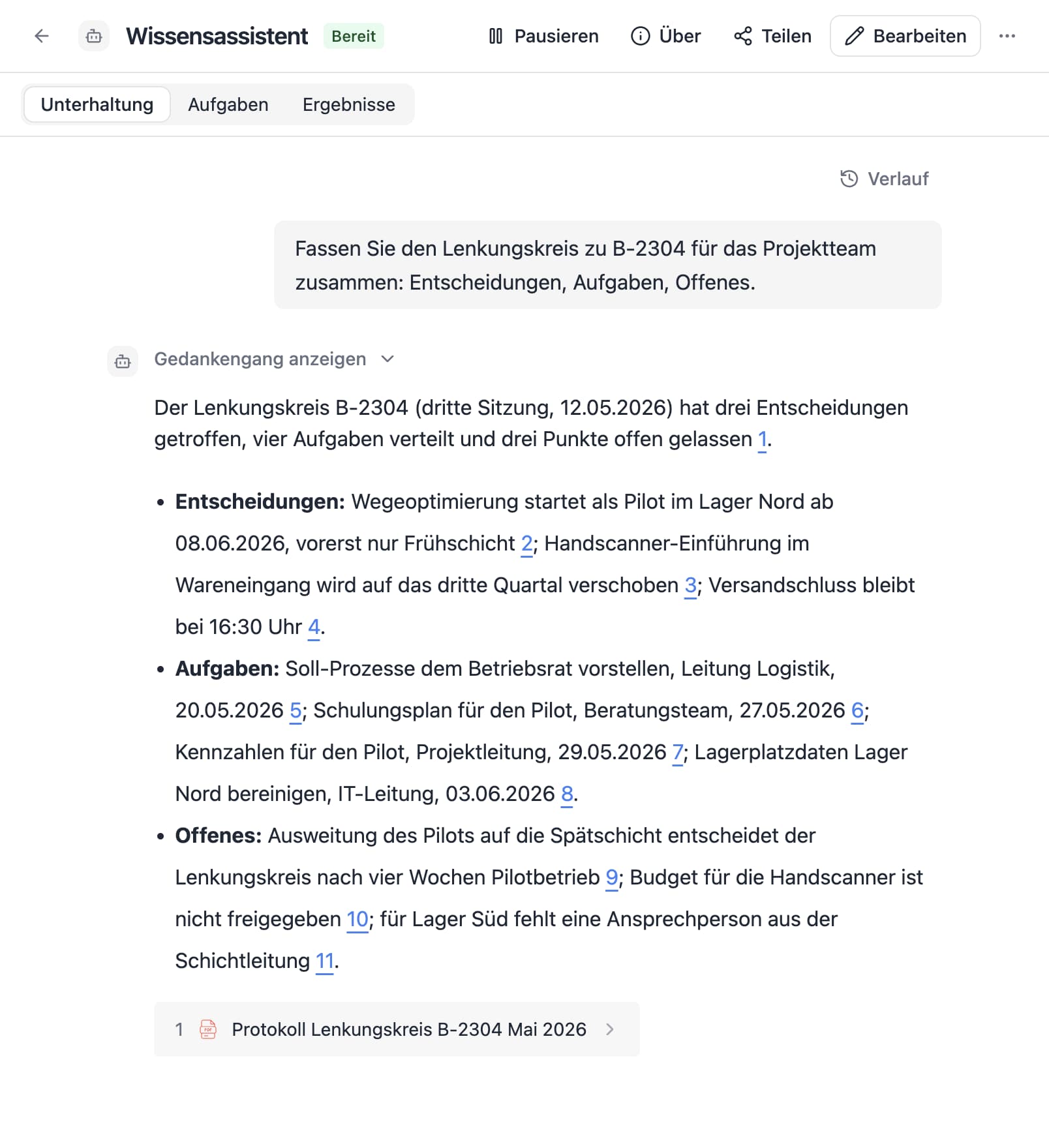
Task: Open citation 7 after 29.05.2026
Action: [x=678, y=753]
